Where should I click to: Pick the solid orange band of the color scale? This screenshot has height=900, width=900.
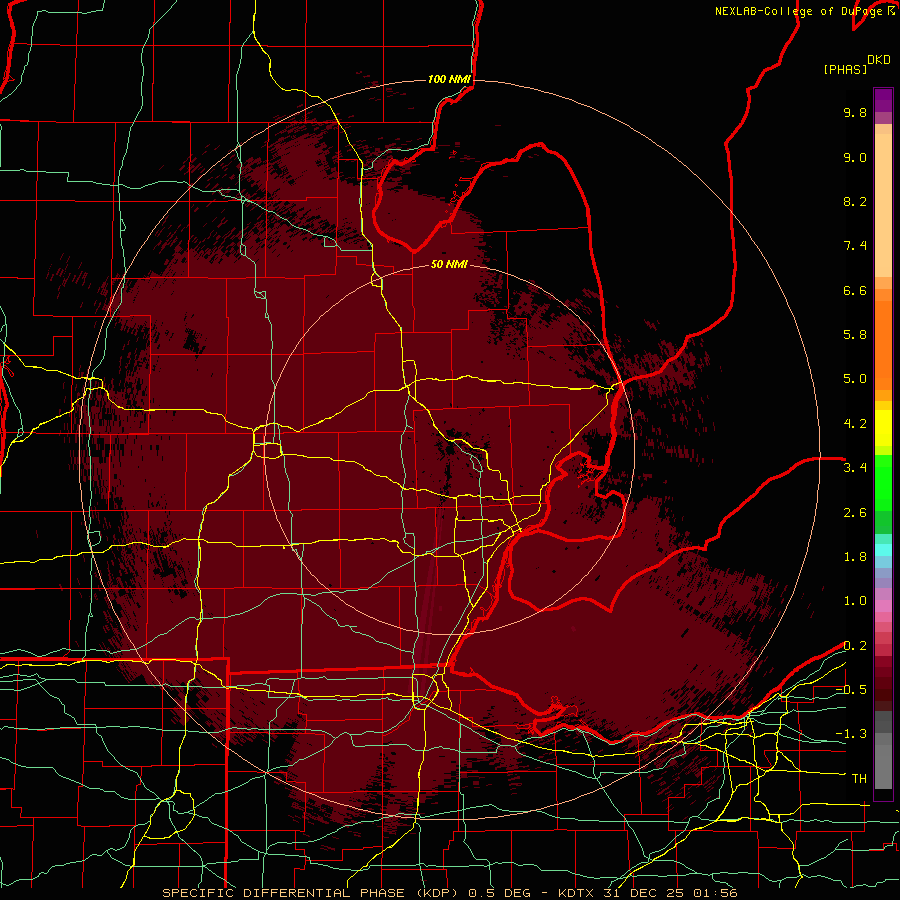point(883,345)
